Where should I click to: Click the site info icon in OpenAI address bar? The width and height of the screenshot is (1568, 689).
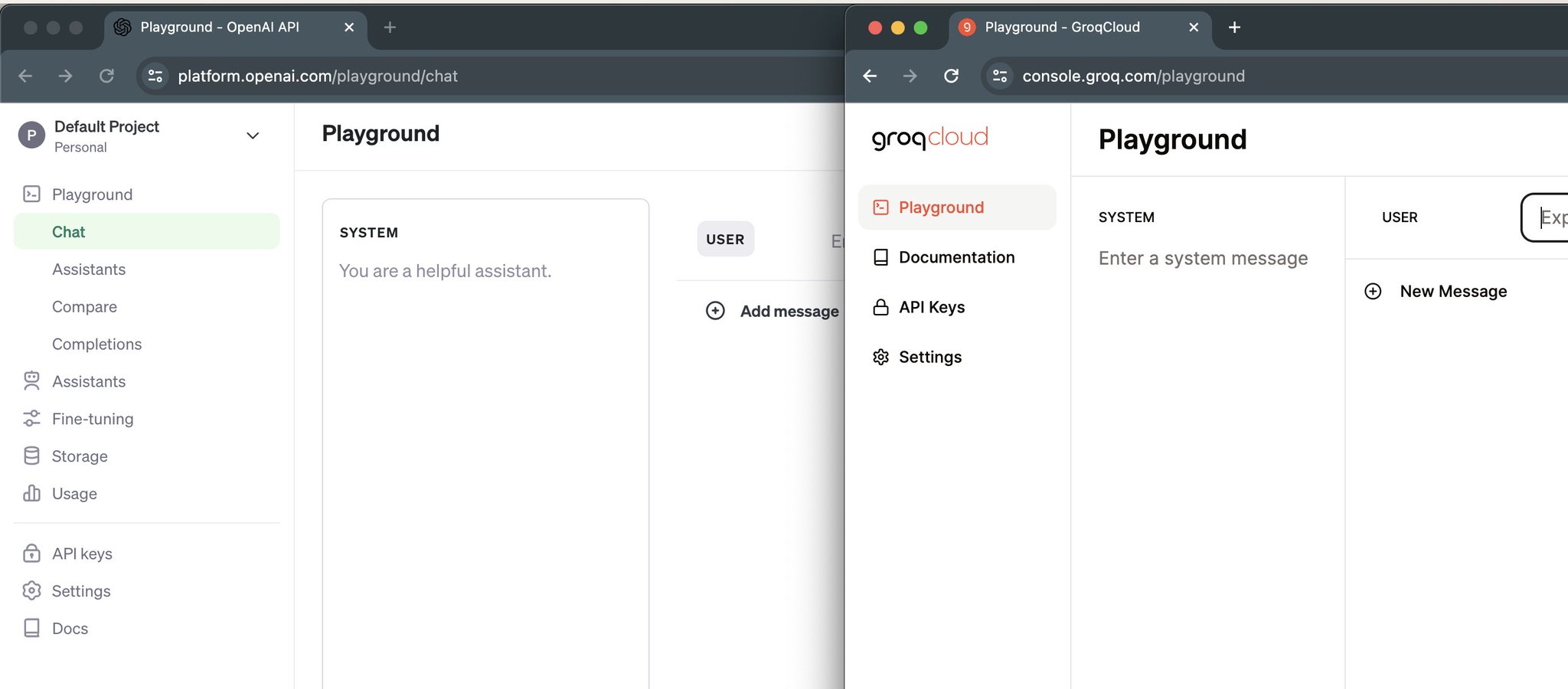click(x=155, y=76)
